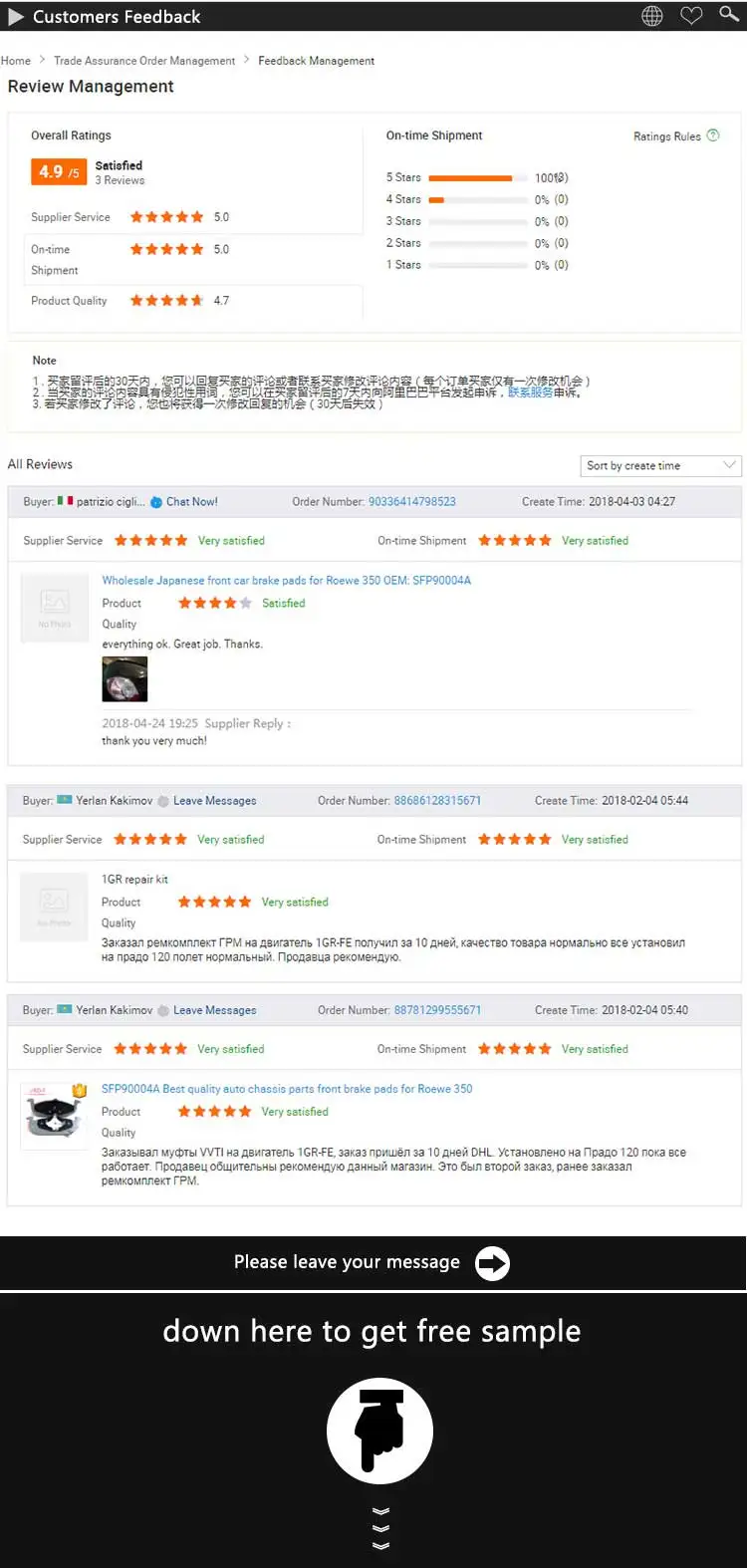The height and width of the screenshot is (1568, 747).
Task: Click the globe language icon
Action: pyautogui.click(x=652, y=15)
